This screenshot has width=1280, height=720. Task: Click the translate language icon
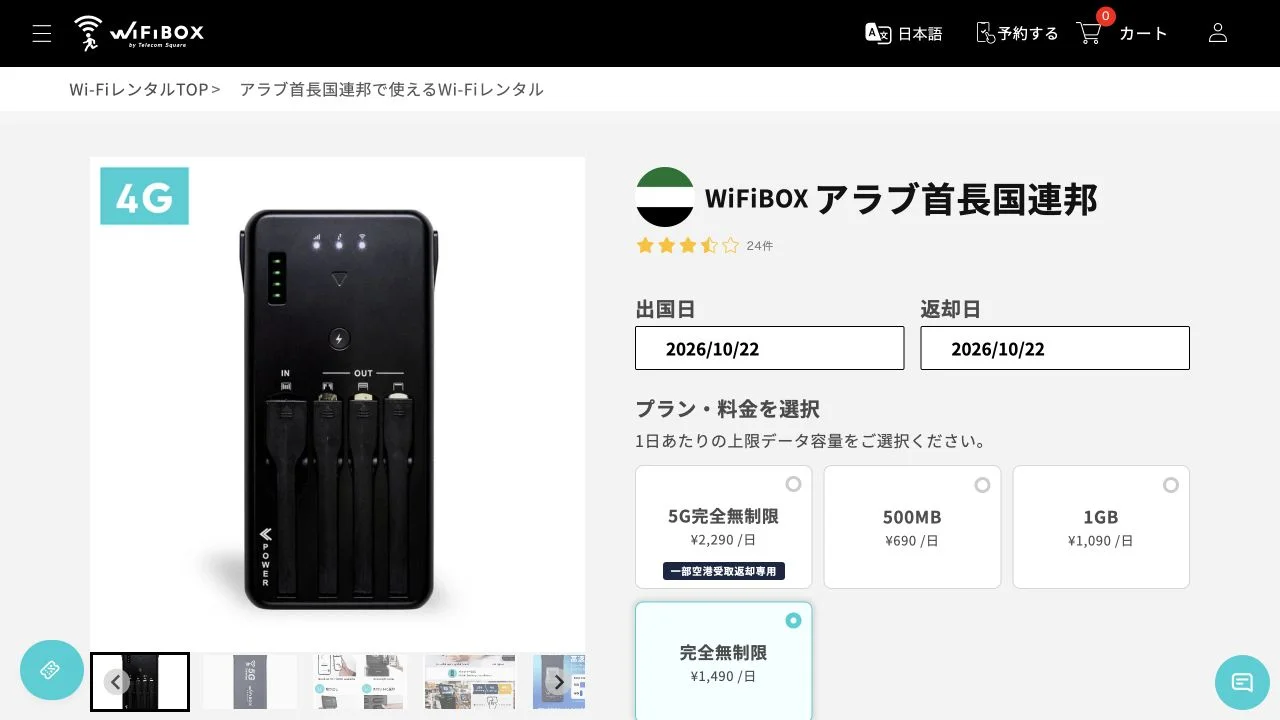coord(878,33)
